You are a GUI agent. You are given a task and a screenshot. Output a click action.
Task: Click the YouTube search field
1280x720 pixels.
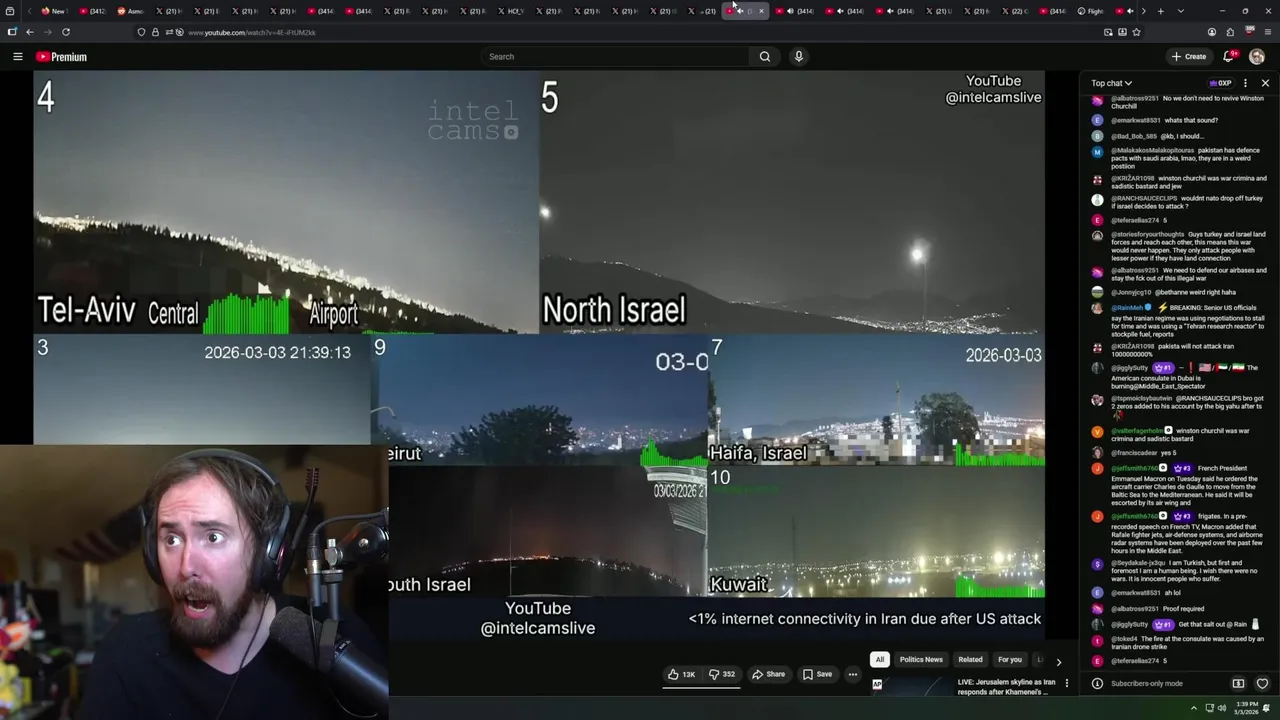(615, 57)
